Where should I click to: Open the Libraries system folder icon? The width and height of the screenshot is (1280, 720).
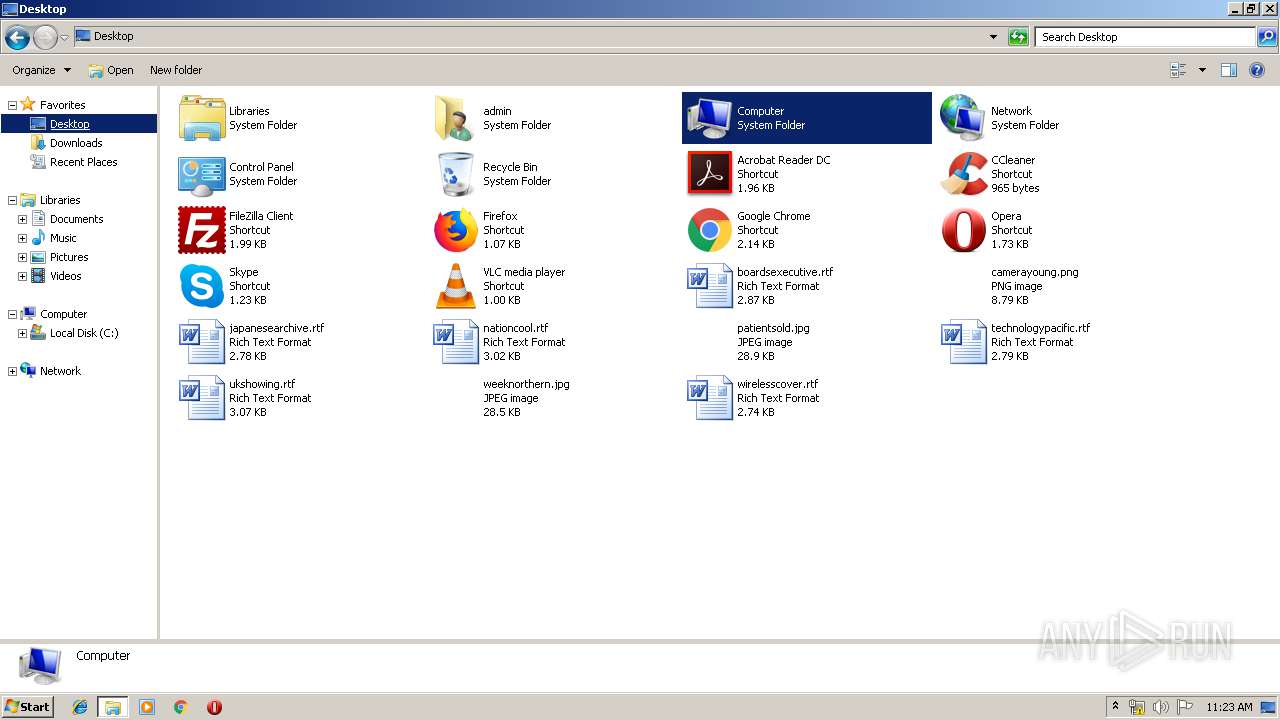[202, 118]
